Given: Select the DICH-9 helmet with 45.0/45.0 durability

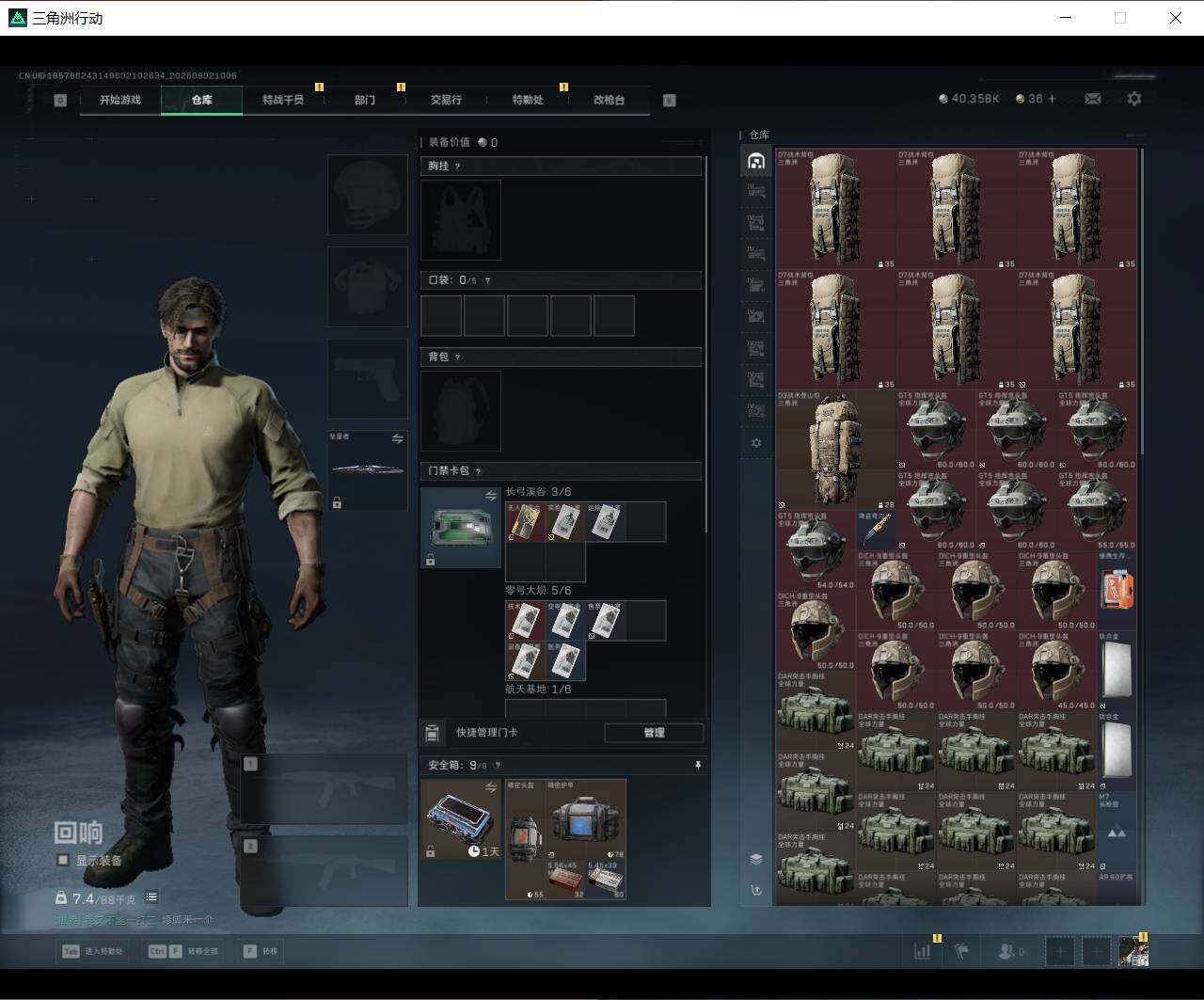Looking at the screenshot, I should pyautogui.click(x=1056, y=671).
